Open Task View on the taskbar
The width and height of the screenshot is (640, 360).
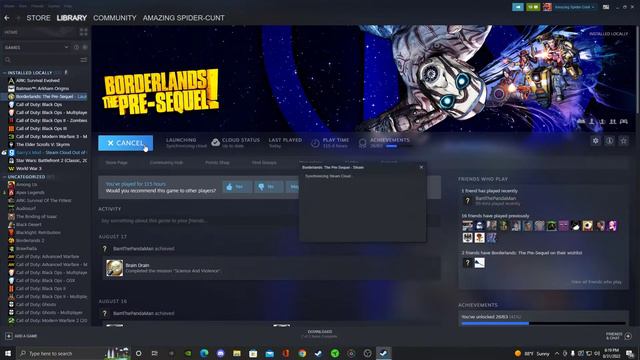[x=155, y=353]
